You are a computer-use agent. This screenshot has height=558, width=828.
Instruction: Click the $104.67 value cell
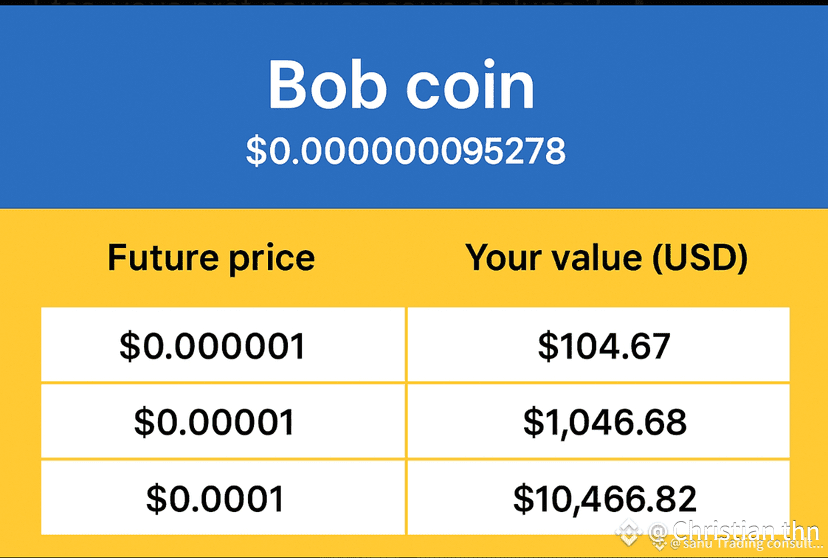click(599, 345)
